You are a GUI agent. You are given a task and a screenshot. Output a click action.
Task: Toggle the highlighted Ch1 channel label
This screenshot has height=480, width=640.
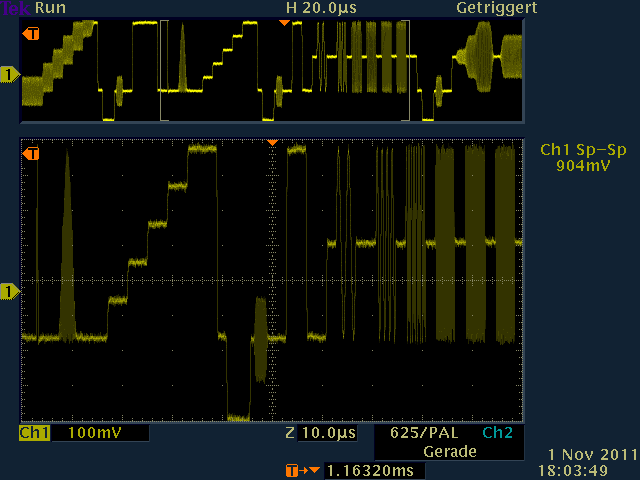tap(35, 434)
